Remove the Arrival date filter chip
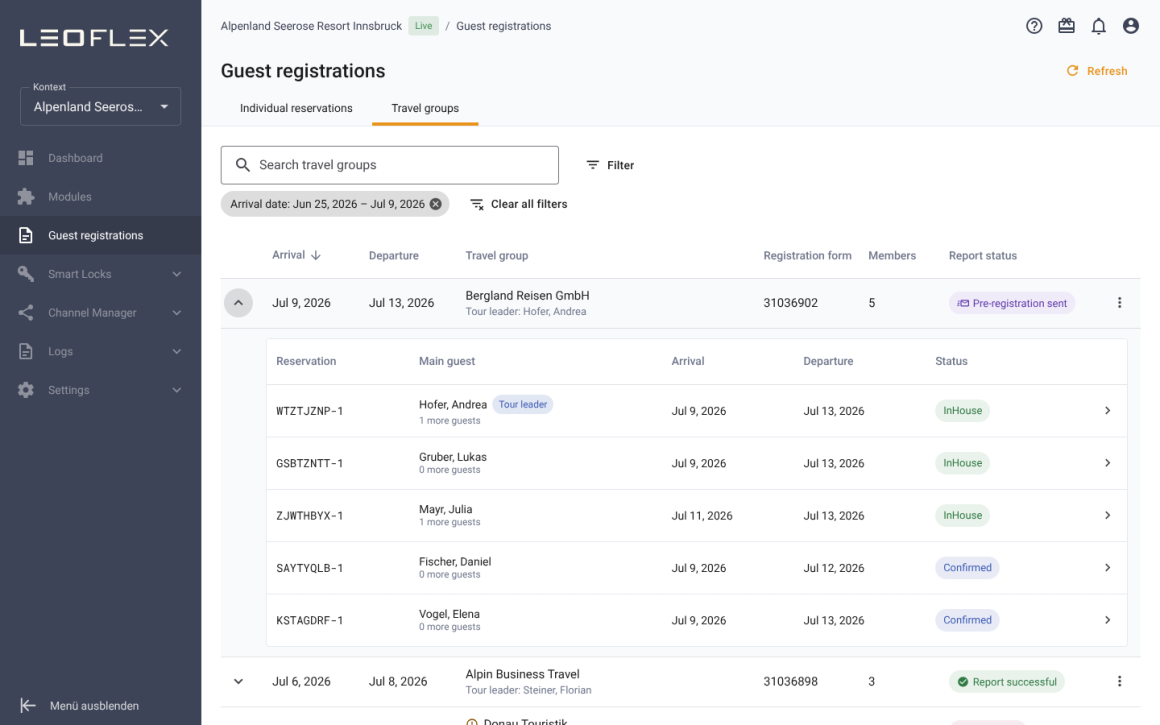This screenshot has width=1160, height=725. 436,204
